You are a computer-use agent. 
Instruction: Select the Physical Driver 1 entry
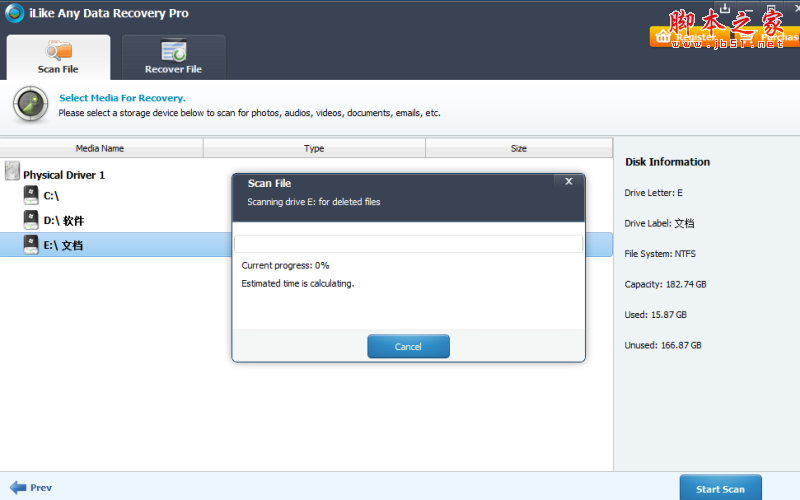[x=64, y=175]
